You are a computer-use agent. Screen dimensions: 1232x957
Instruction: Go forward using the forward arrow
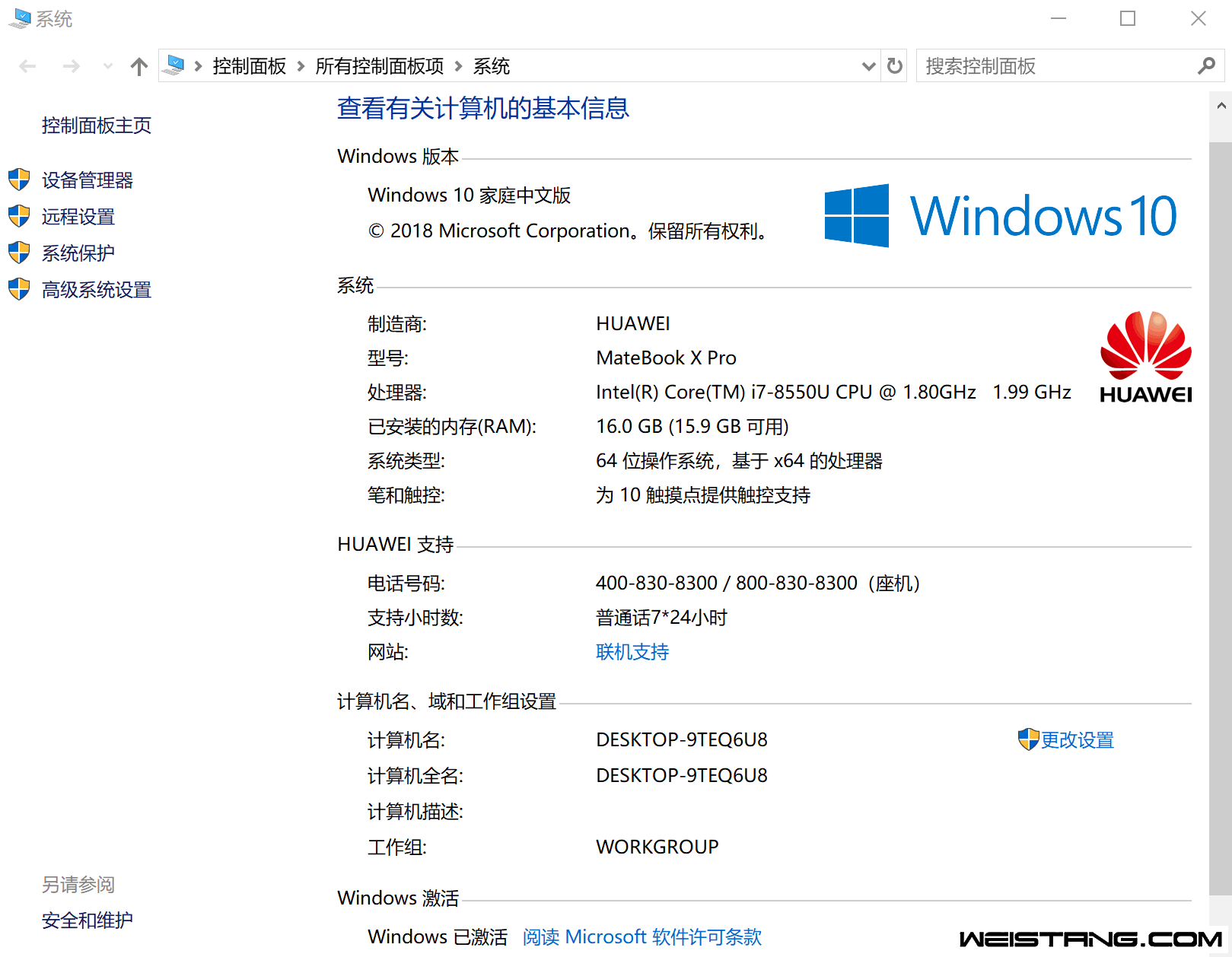click(x=72, y=66)
